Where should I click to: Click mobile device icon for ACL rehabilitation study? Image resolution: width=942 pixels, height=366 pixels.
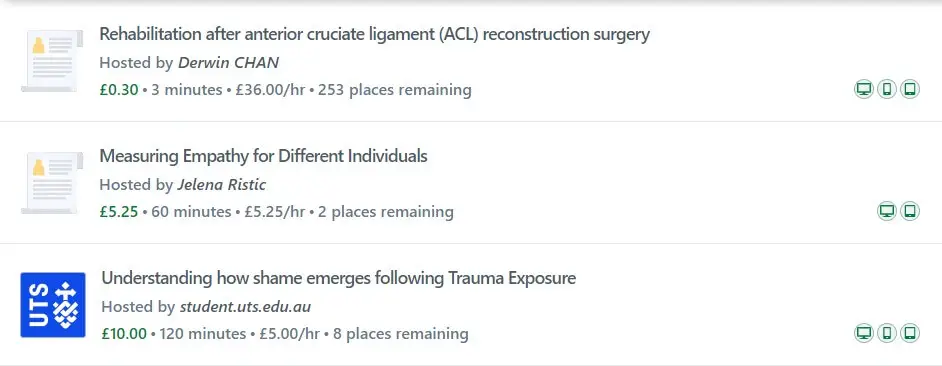point(887,90)
